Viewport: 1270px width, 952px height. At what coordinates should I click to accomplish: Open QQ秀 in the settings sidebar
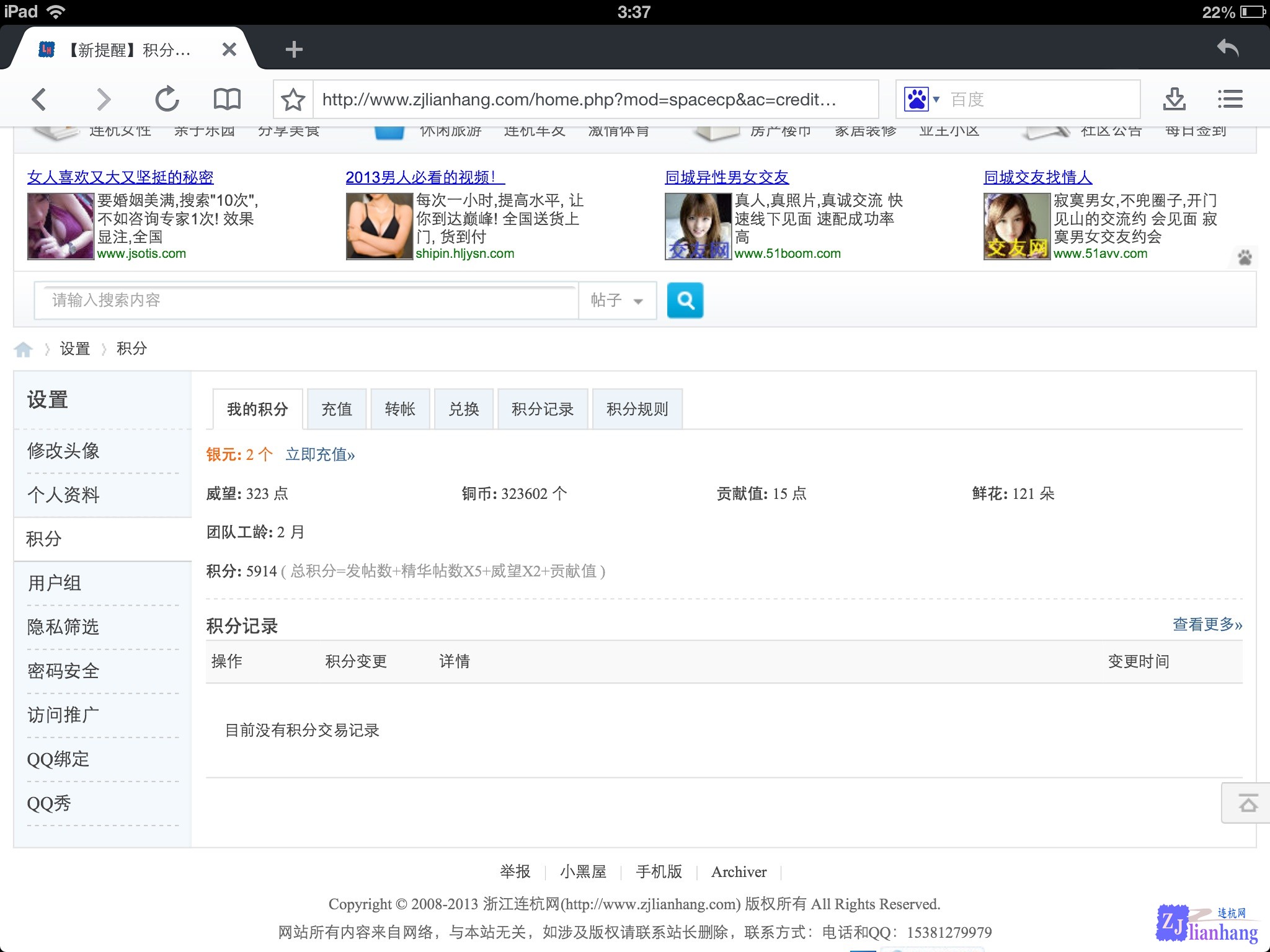49,803
